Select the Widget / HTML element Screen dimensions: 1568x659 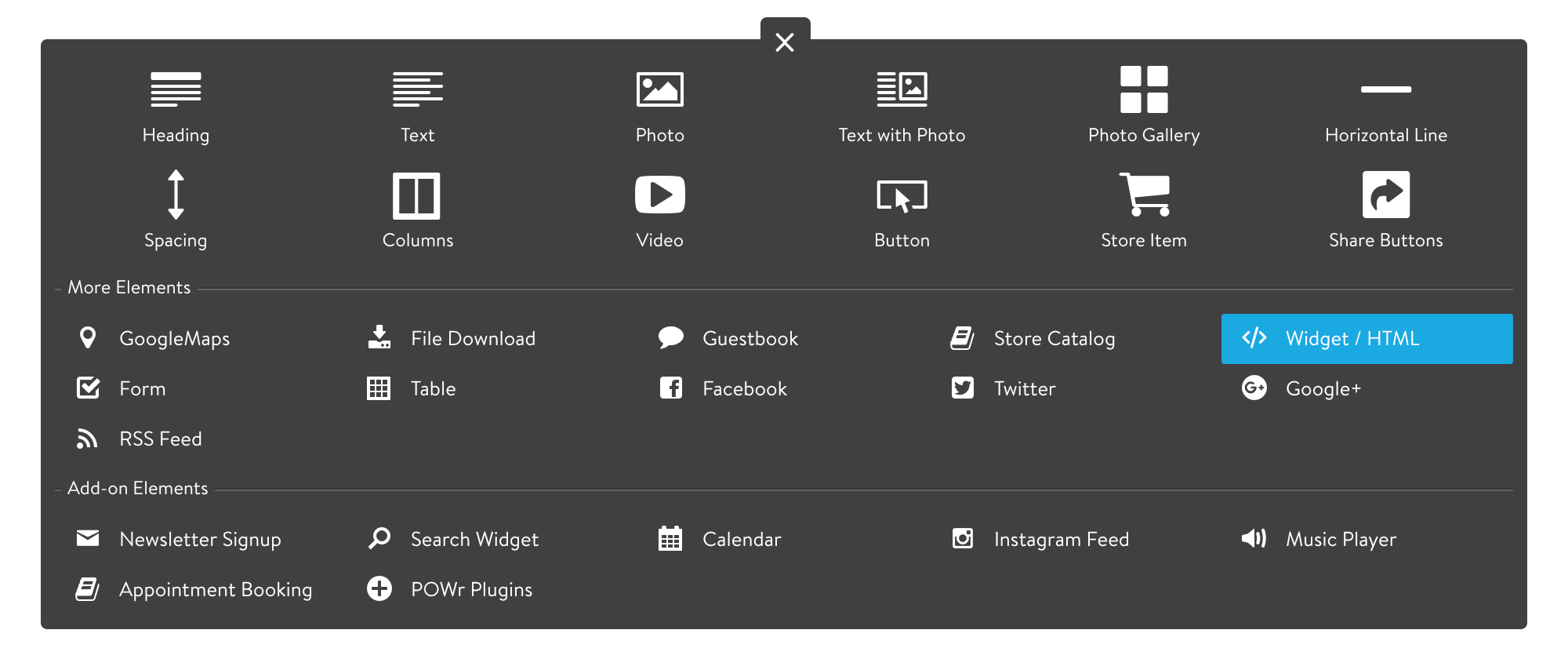[1367, 339]
